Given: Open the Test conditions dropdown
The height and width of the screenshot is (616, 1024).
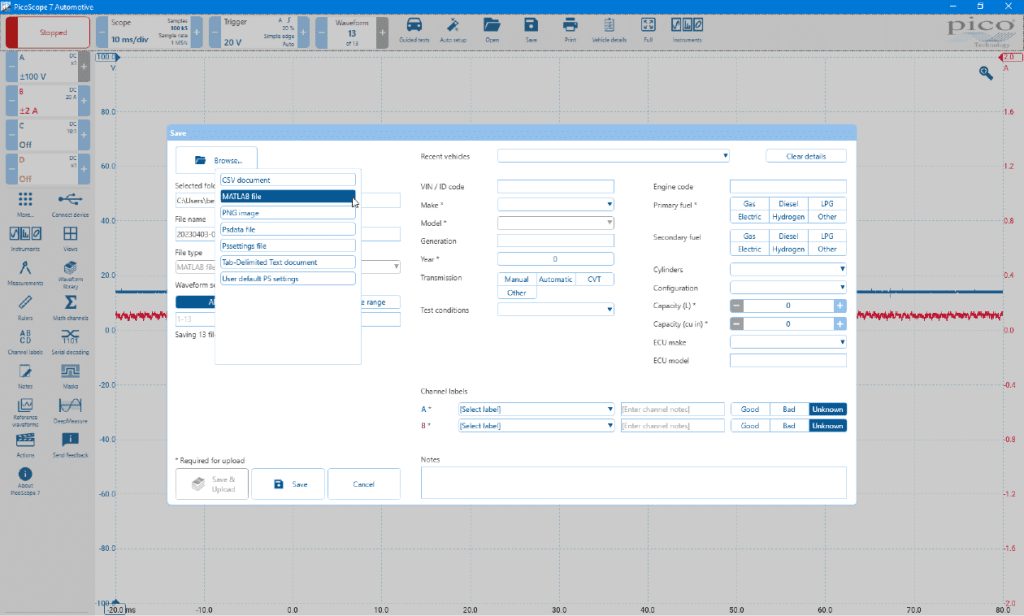Looking at the screenshot, I should tap(555, 310).
